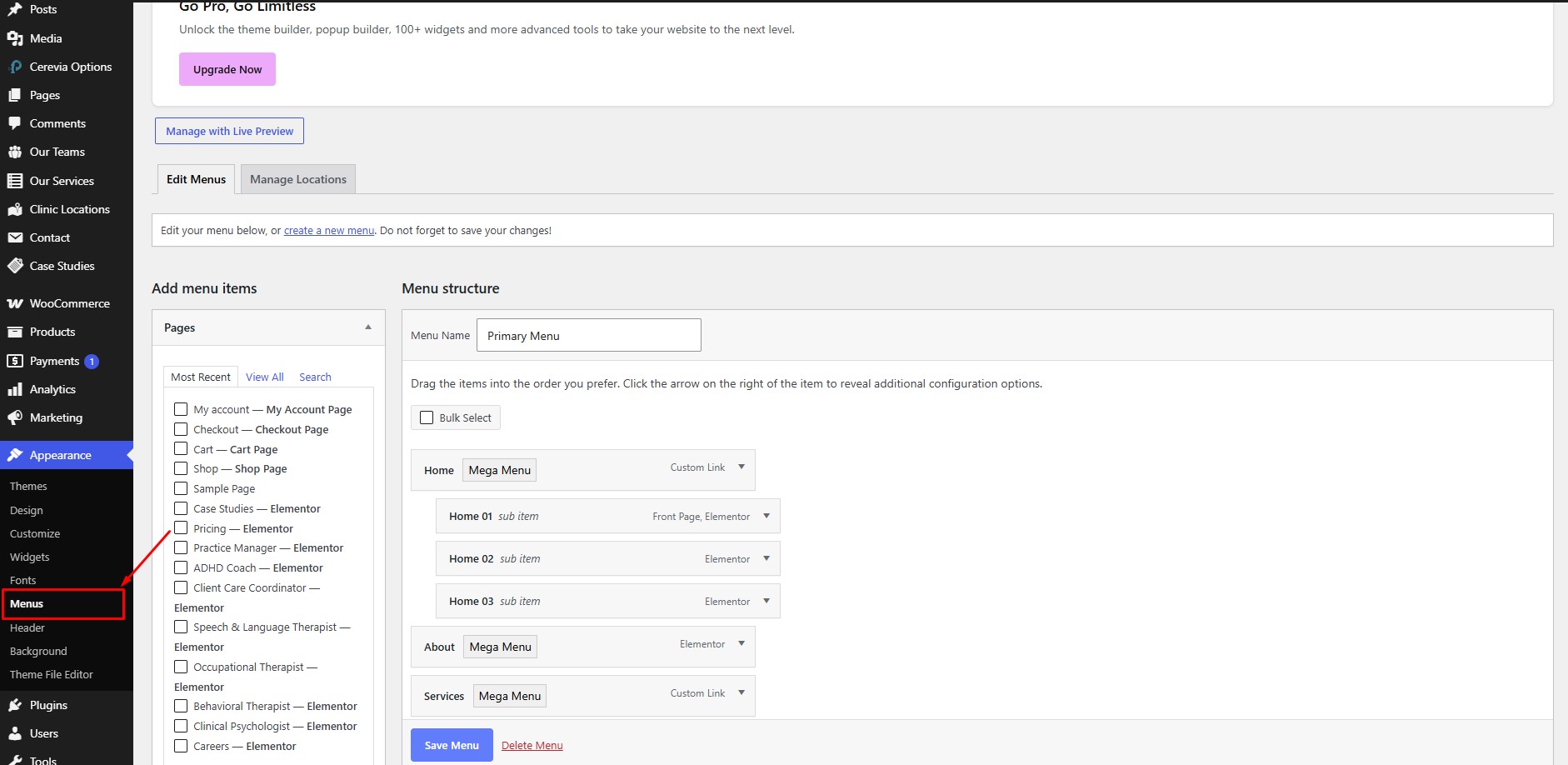Select the Edit Menus tab
1568x765 pixels.
196,179
